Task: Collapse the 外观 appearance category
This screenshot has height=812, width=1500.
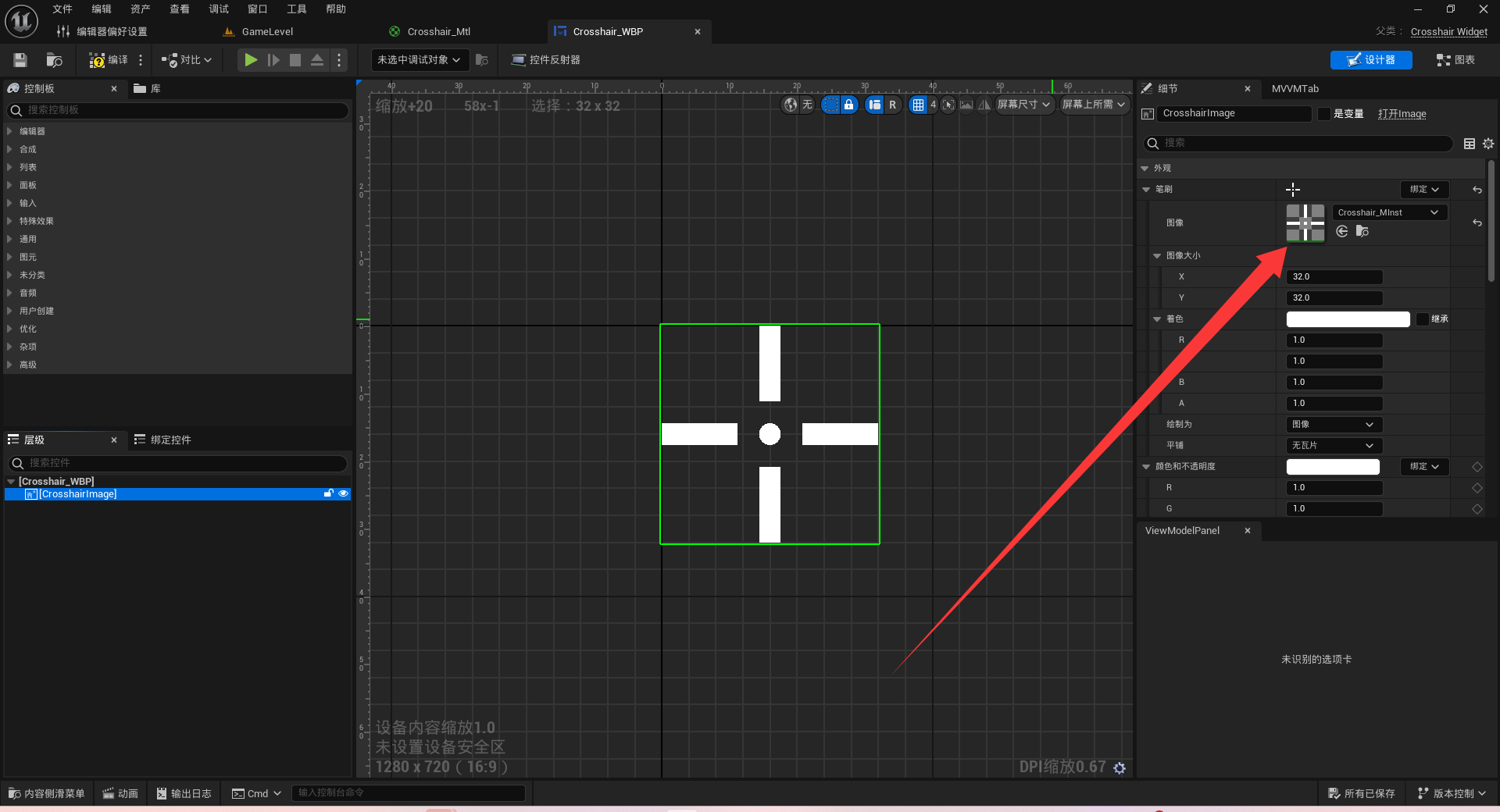Action: pos(1145,169)
